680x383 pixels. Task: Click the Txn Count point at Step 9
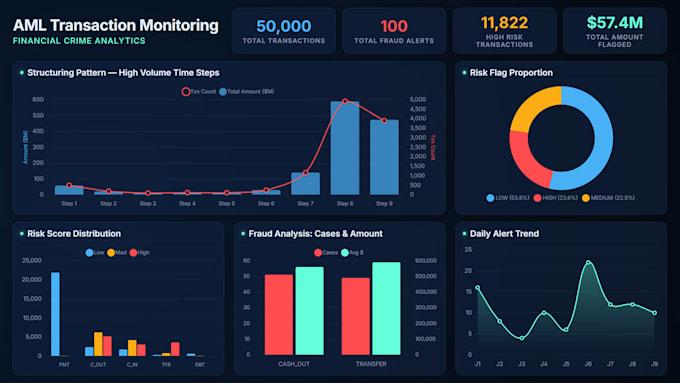384,121
